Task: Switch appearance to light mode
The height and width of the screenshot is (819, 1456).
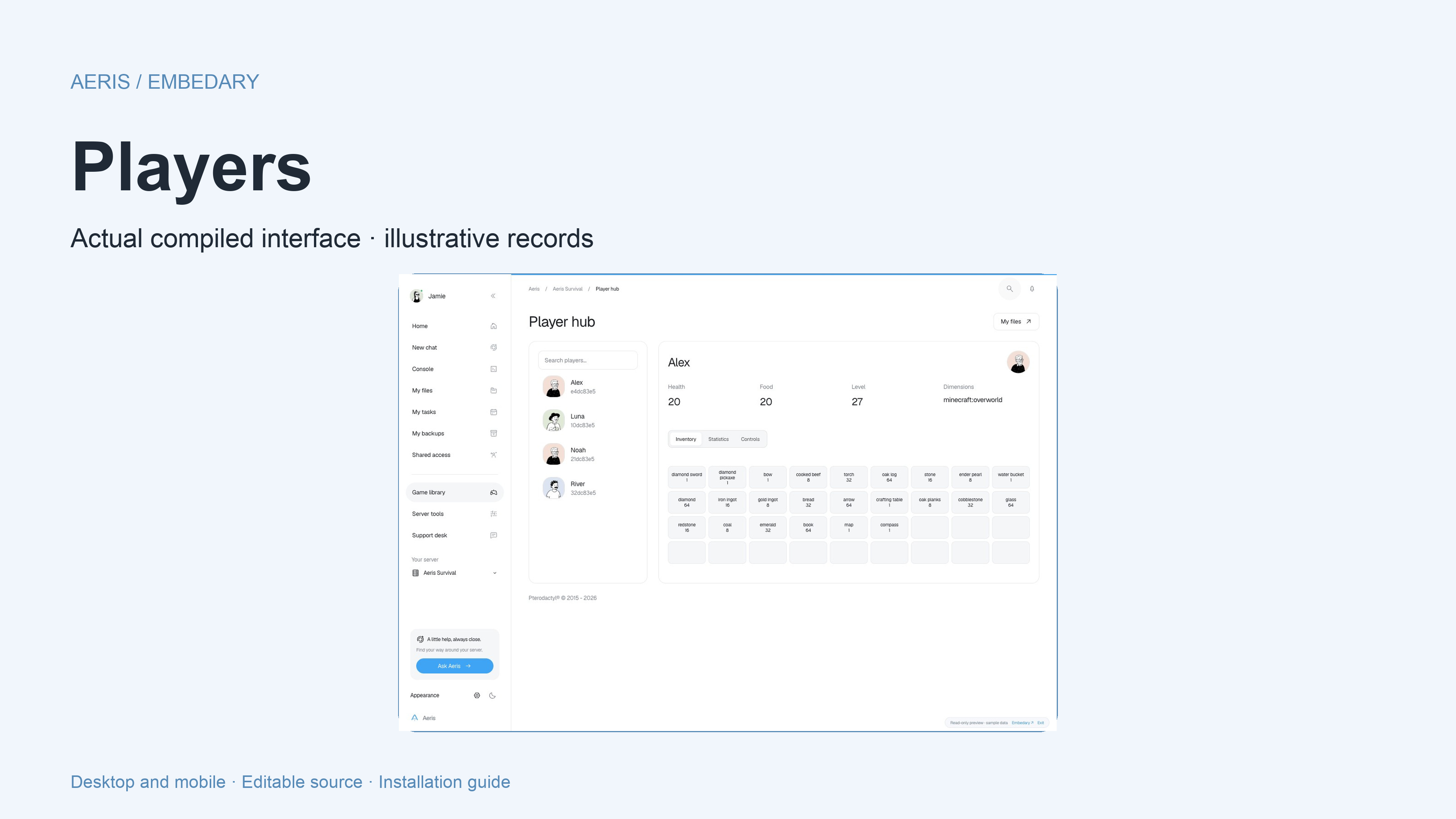Action: [x=477, y=696]
